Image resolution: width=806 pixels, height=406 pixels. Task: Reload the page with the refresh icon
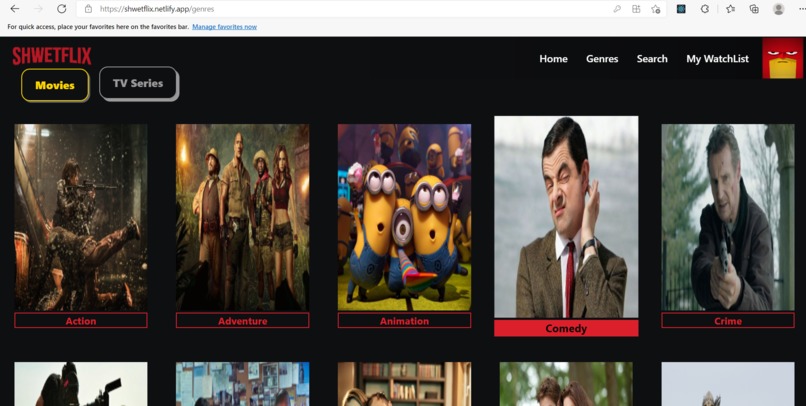[x=62, y=9]
